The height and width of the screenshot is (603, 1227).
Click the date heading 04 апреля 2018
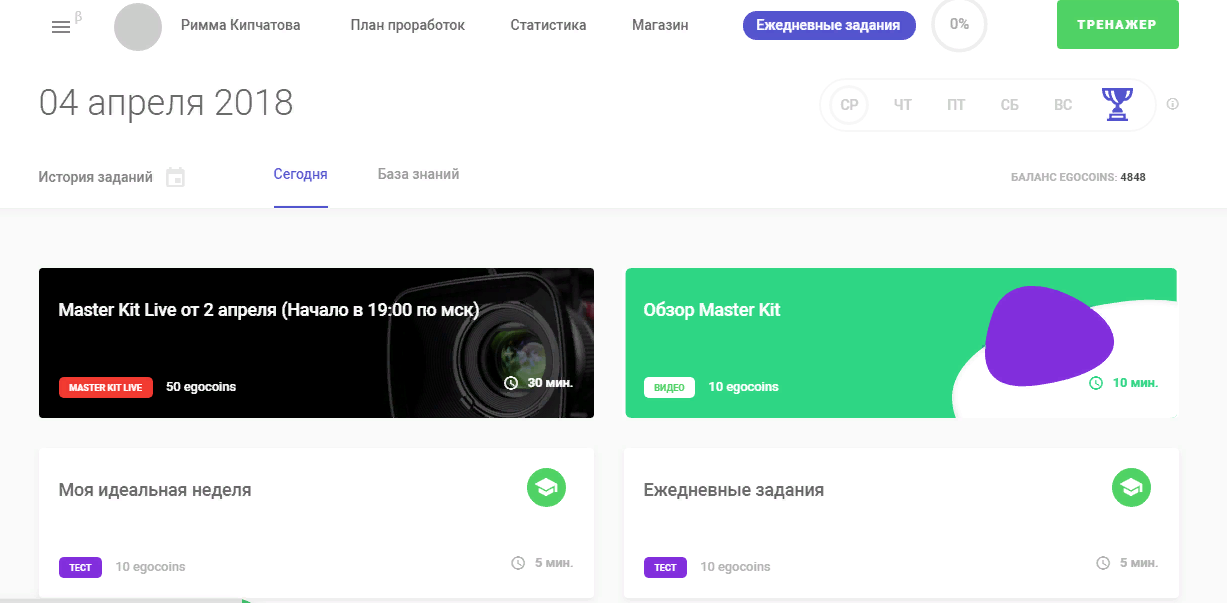166,103
